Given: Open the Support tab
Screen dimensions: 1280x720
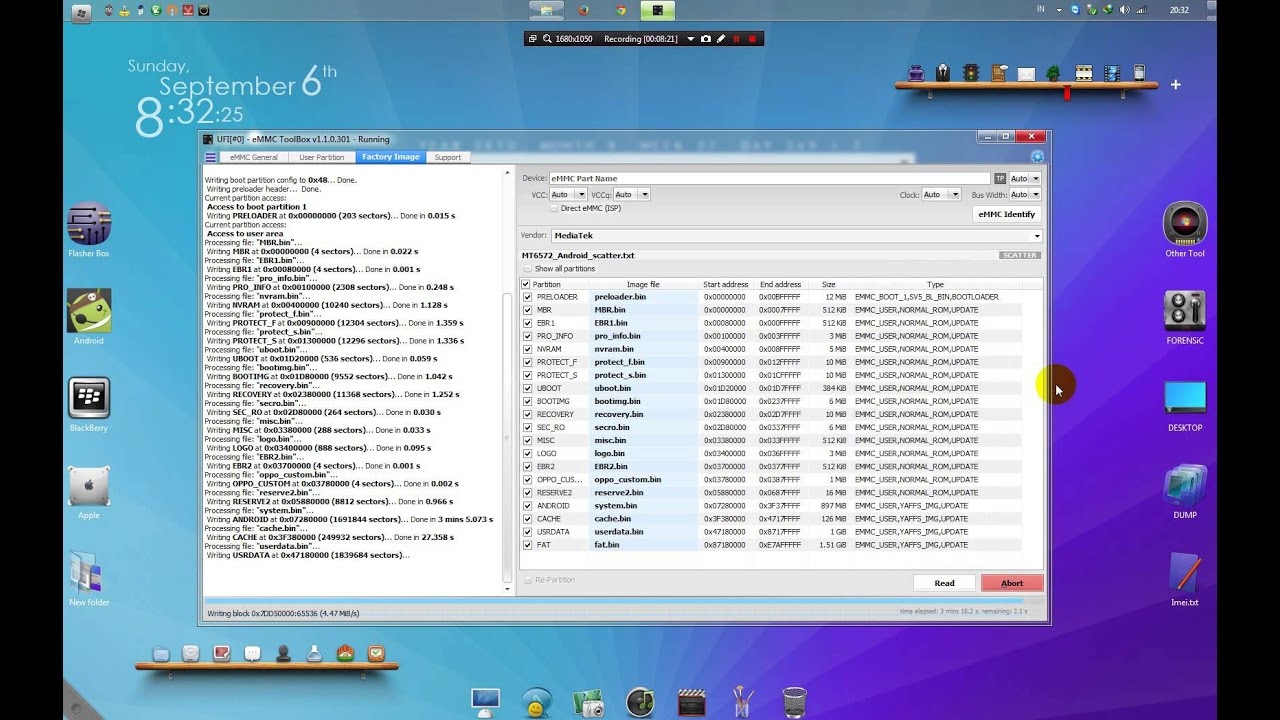Looking at the screenshot, I should 448,157.
